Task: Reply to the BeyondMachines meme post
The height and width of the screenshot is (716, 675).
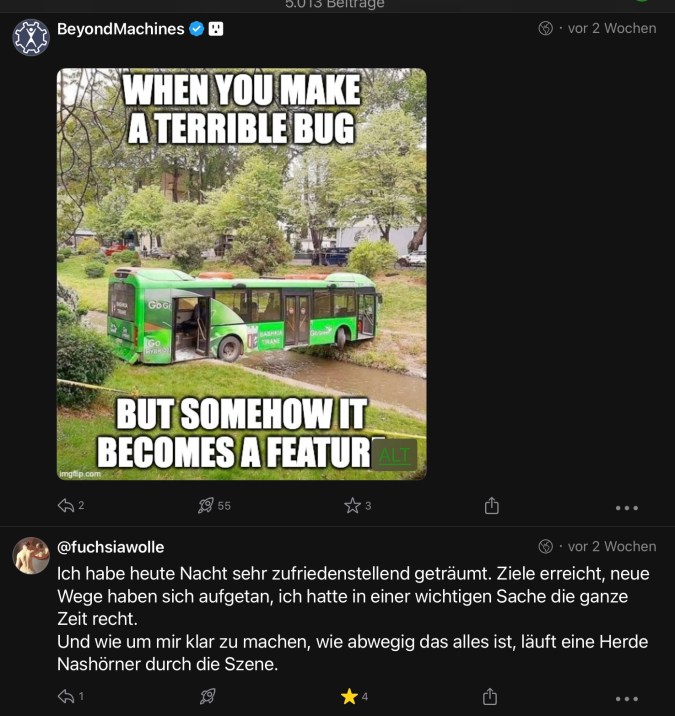Action: point(67,506)
